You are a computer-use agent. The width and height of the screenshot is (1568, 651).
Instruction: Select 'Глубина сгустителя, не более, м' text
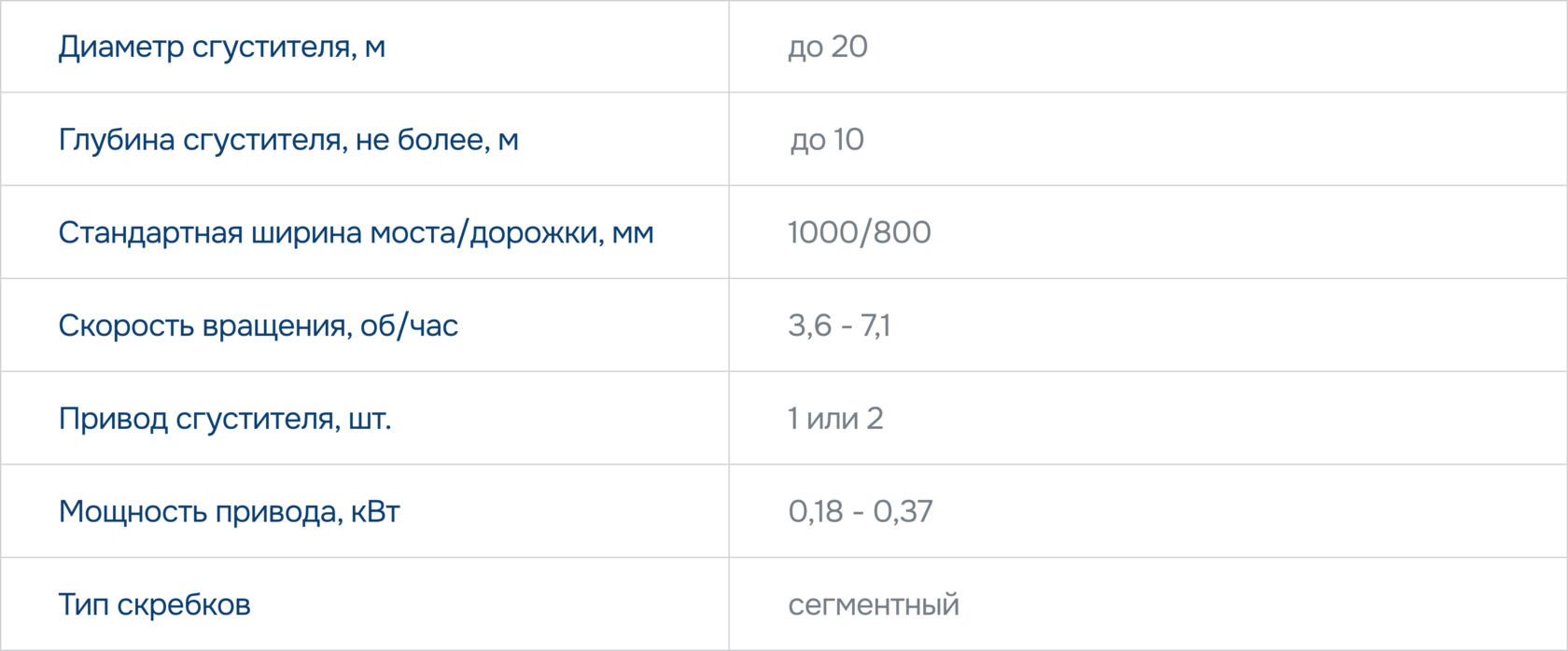[x=287, y=140]
